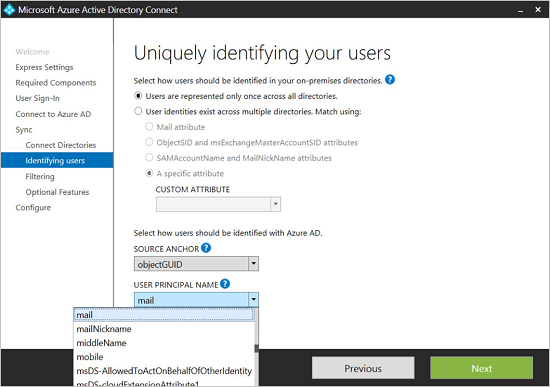Viewport: 550px width, 387px height.
Task: Click the Azure AD Connect logo icon
Action: tap(9, 9)
